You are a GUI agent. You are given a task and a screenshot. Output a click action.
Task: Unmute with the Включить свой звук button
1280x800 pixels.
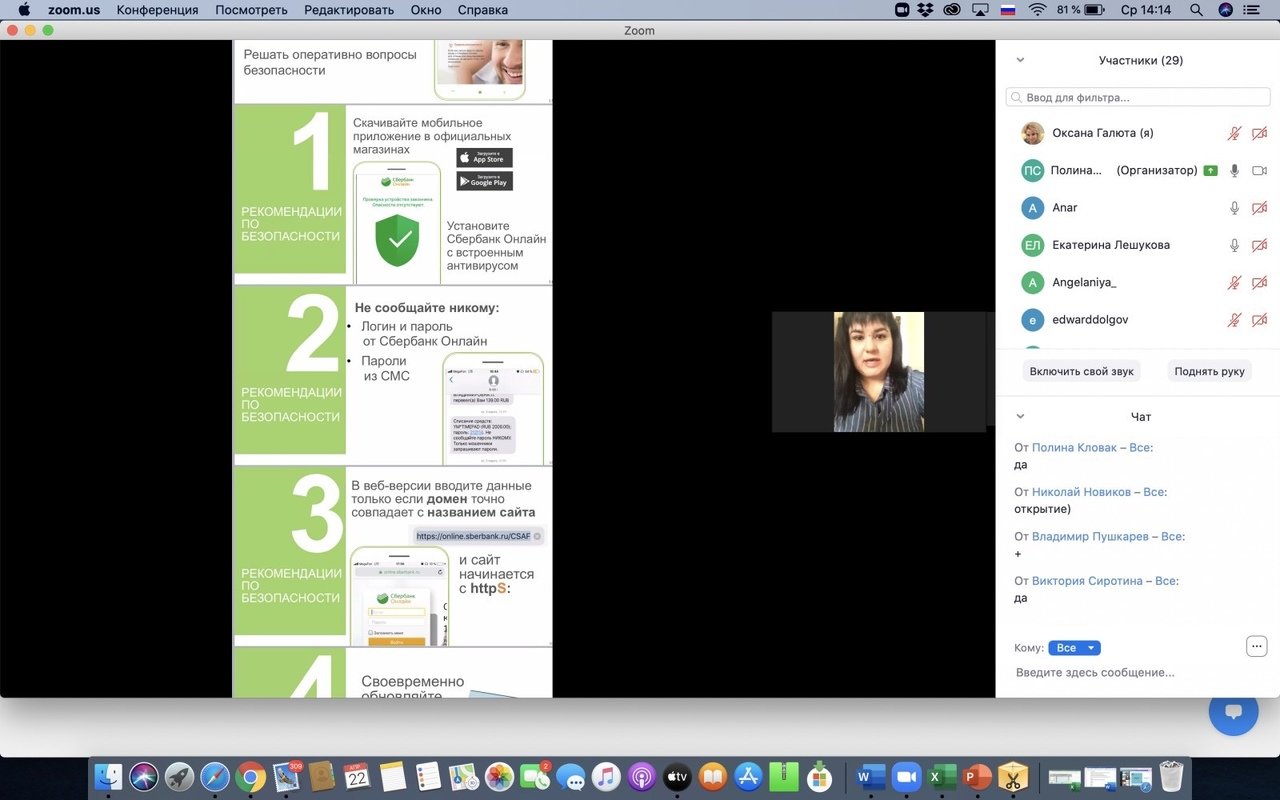(x=1081, y=371)
